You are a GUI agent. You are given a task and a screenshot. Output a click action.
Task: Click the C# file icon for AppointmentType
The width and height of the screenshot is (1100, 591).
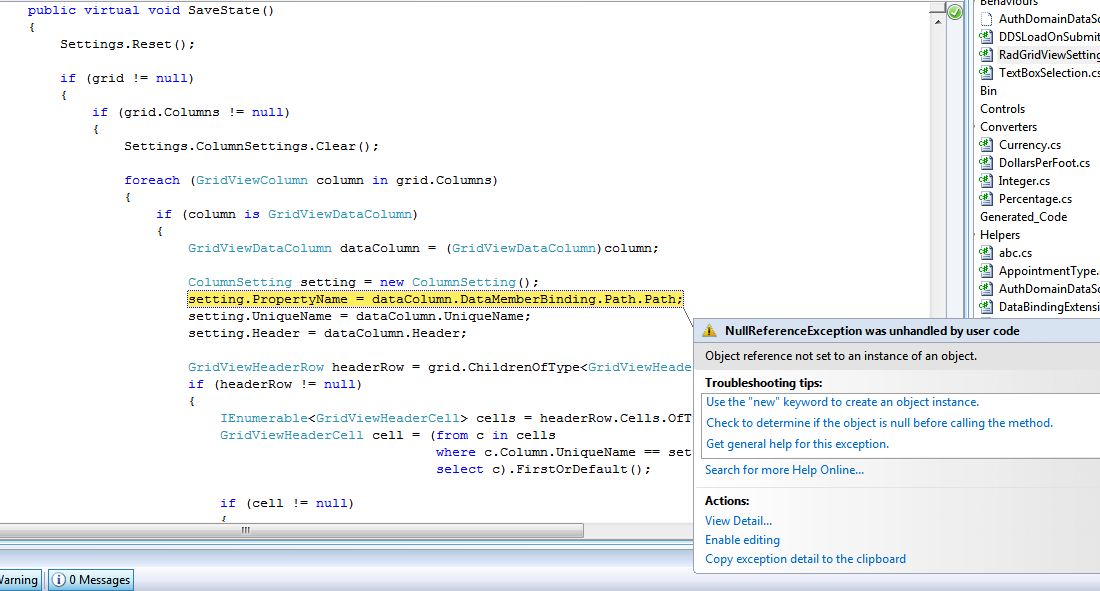986,271
